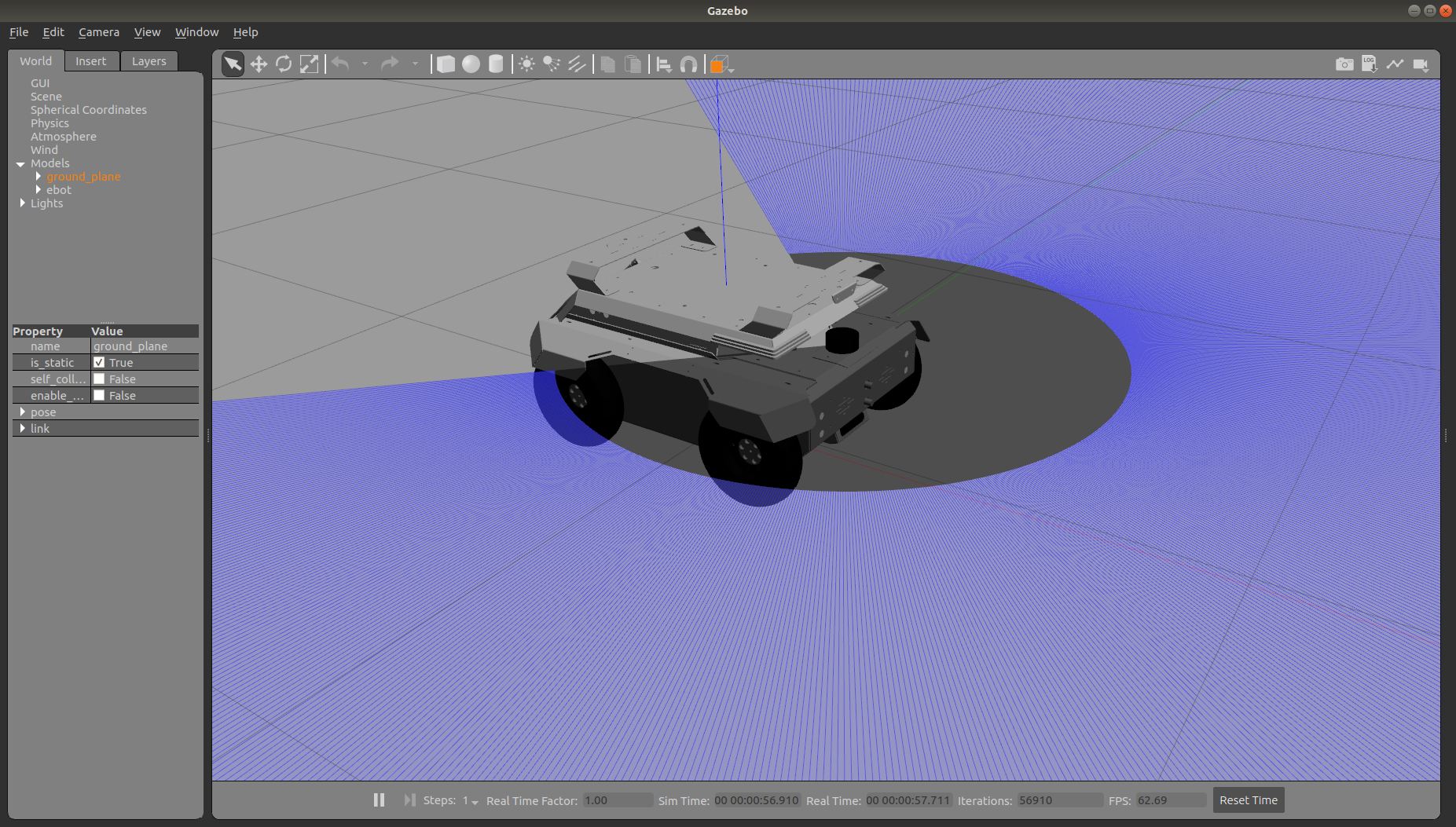Open the align tool
The height and width of the screenshot is (827, 1456).
click(x=664, y=64)
